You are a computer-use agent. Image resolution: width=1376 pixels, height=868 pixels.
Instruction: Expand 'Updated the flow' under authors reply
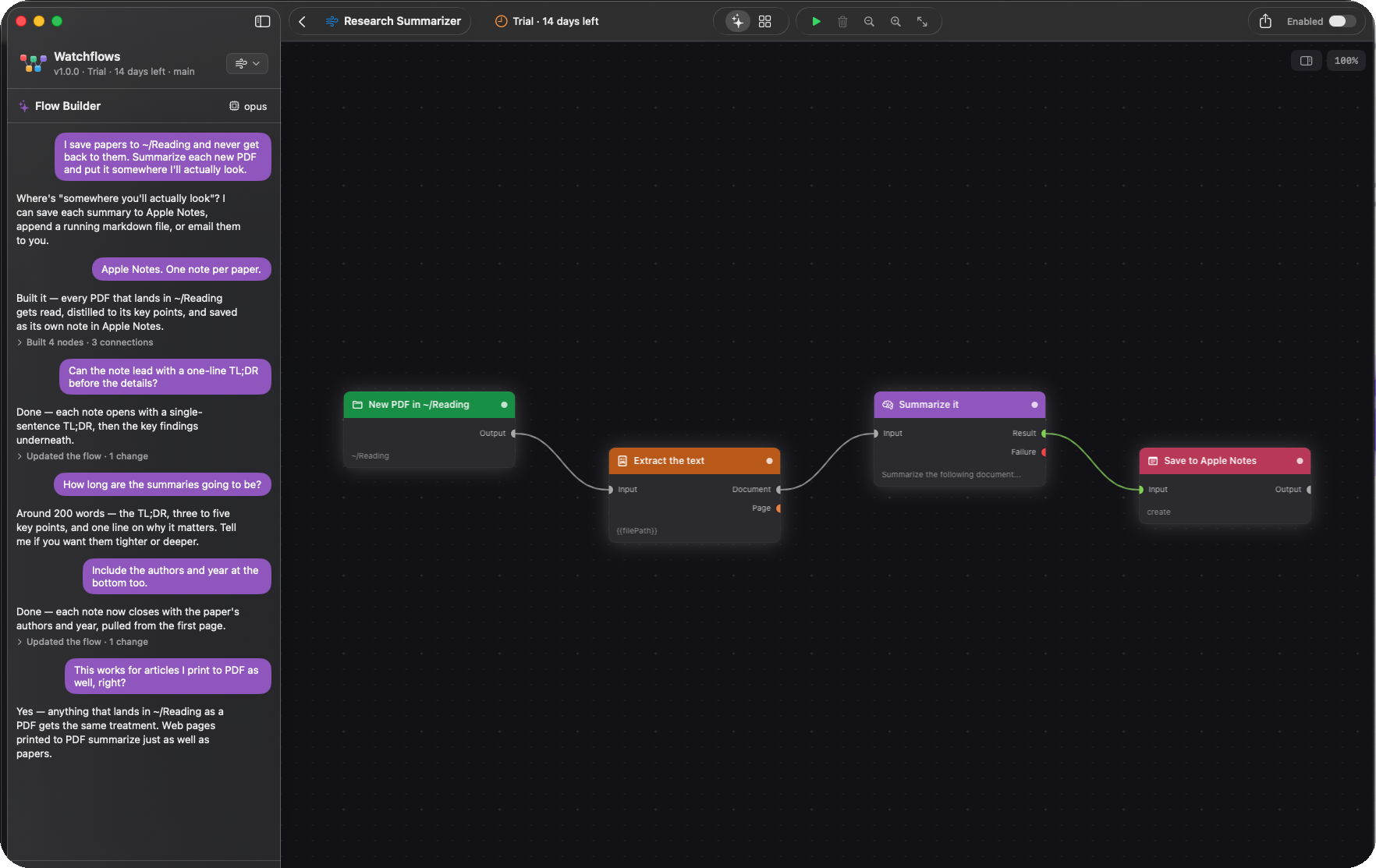[83, 642]
